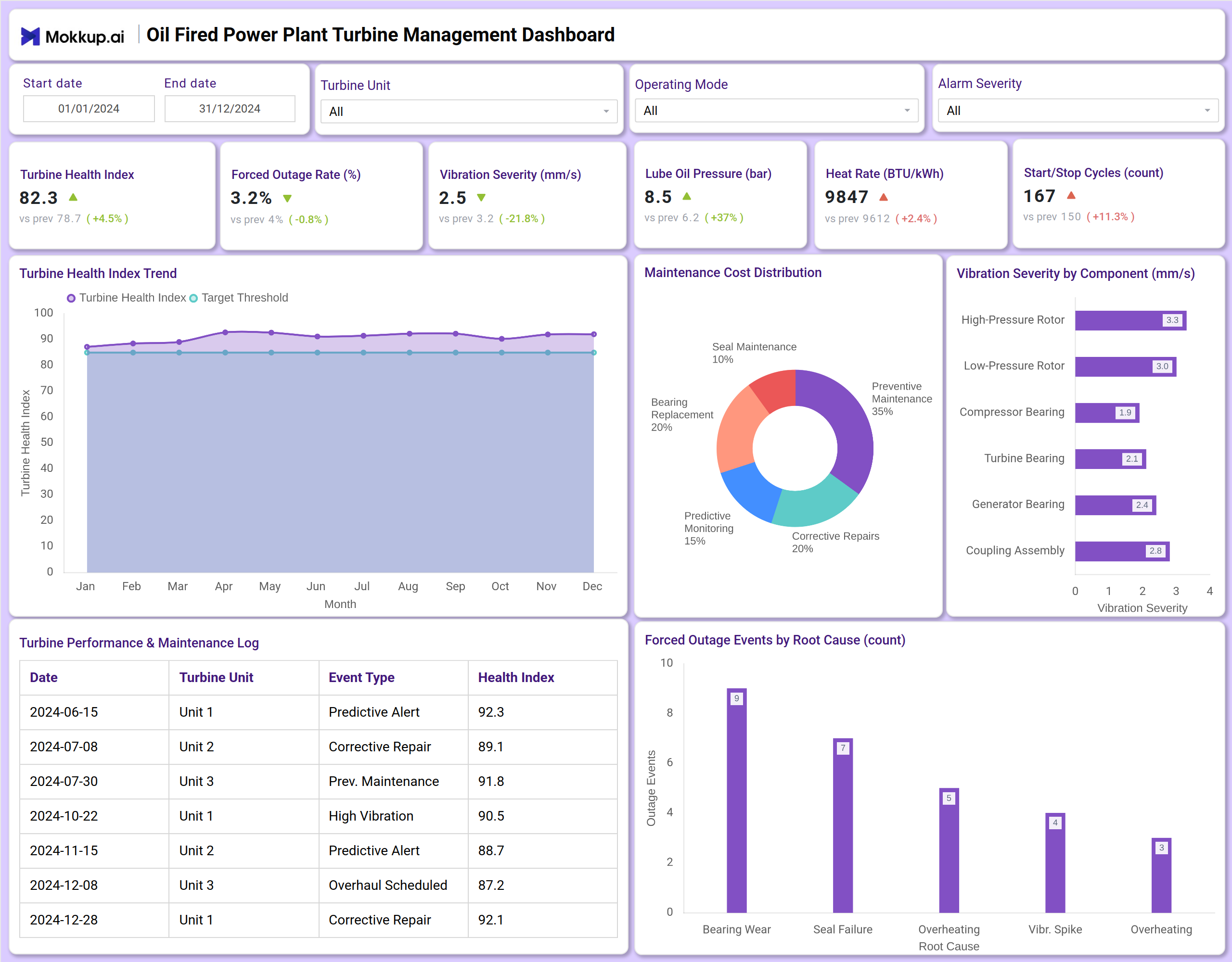The height and width of the screenshot is (962, 1232).
Task: Click the green down arrow beside 3.2%
Action: [287, 199]
